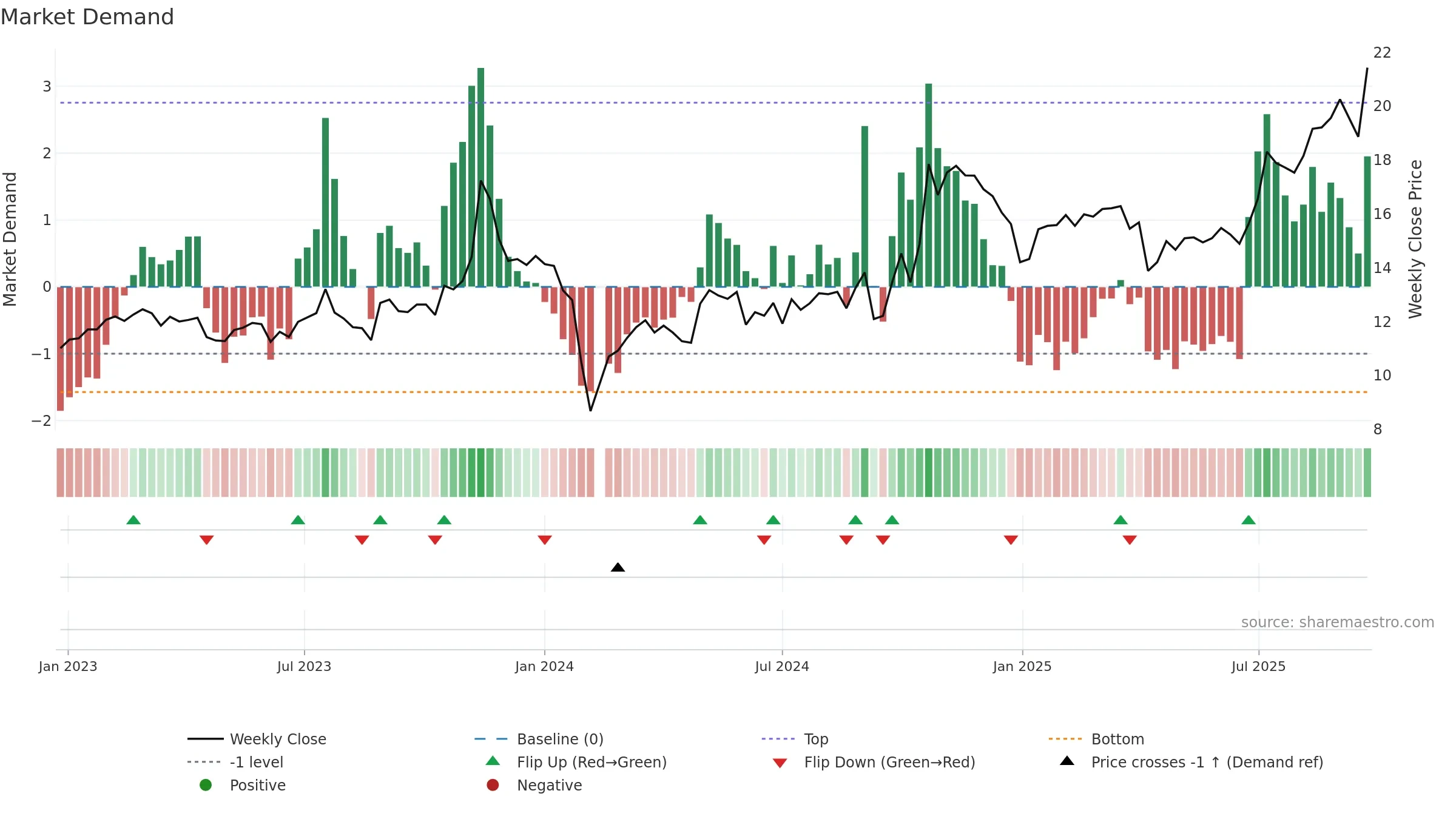The image size is (1456, 819).
Task: Click the Jan 2023 x-axis label
Action: click(68, 666)
